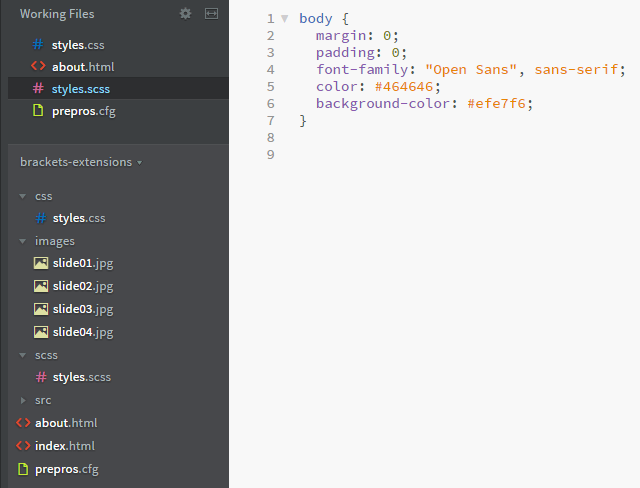Image resolution: width=640 pixels, height=488 pixels.
Task: Expand the src folder
Action: point(23,400)
